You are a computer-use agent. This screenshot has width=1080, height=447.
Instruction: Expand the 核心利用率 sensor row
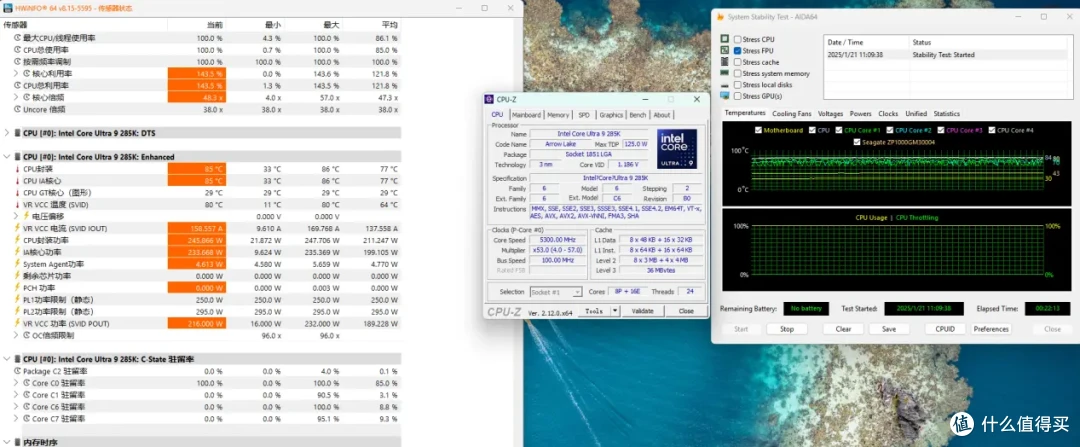pos(17,73)
